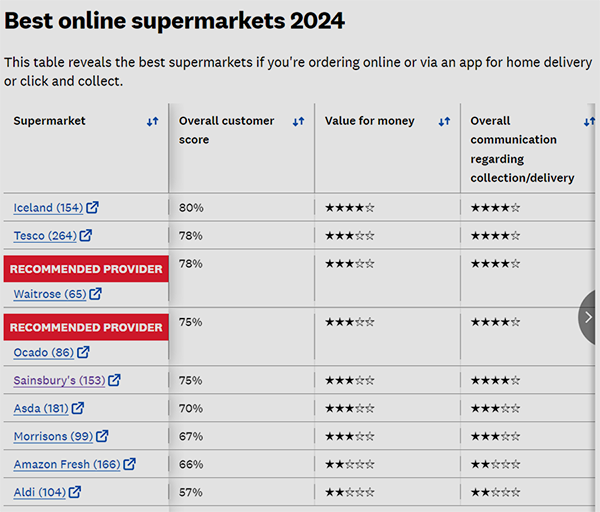Select Waitrose's 78% customer score
The width and height of the screenshot is (600, 512).
click(191, 264)
